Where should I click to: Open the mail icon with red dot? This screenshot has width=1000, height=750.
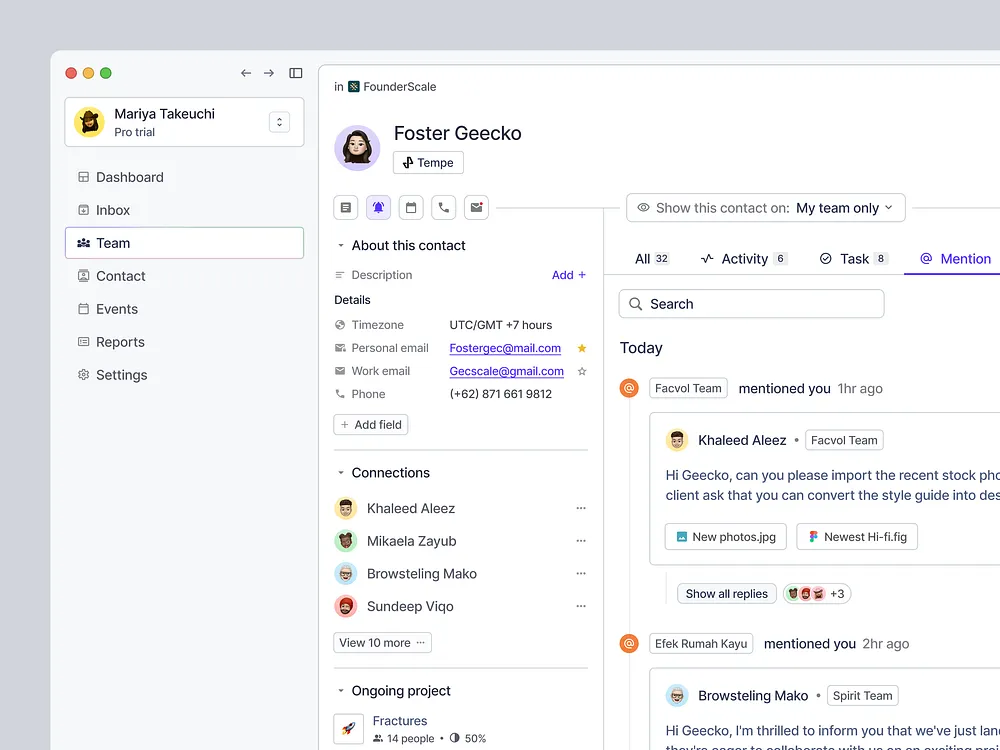[x=476, y=208]
